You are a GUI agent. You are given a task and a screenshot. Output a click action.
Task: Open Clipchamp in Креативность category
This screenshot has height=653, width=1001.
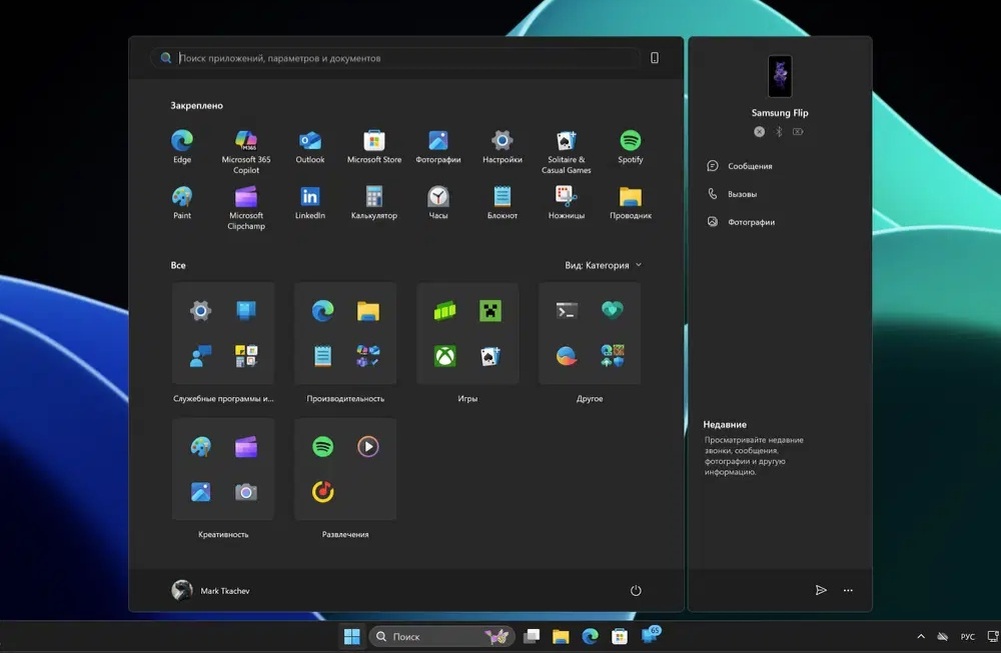(246, 446)
